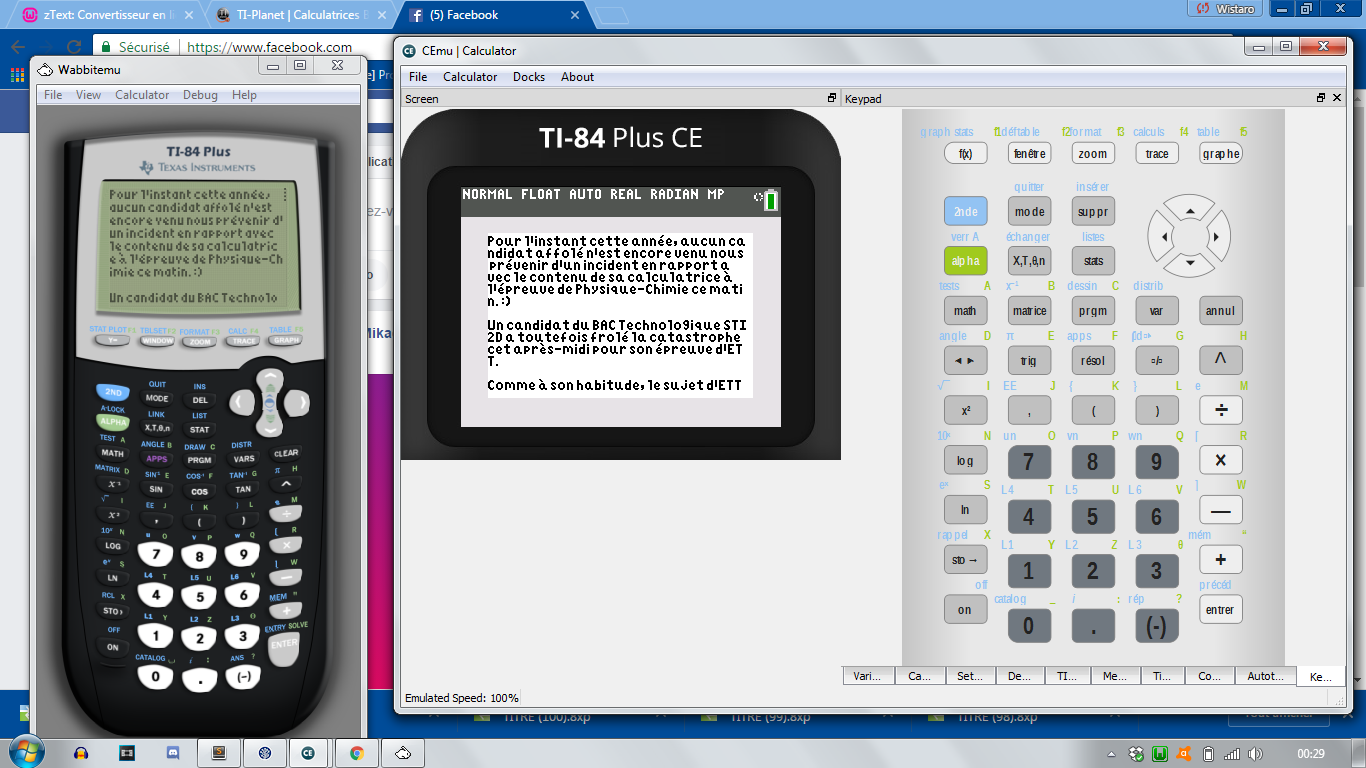Click the Y= key on Wabbitemu calculator
The image size is (1366, 768).
pyautogui.click(x=110, y=340)
